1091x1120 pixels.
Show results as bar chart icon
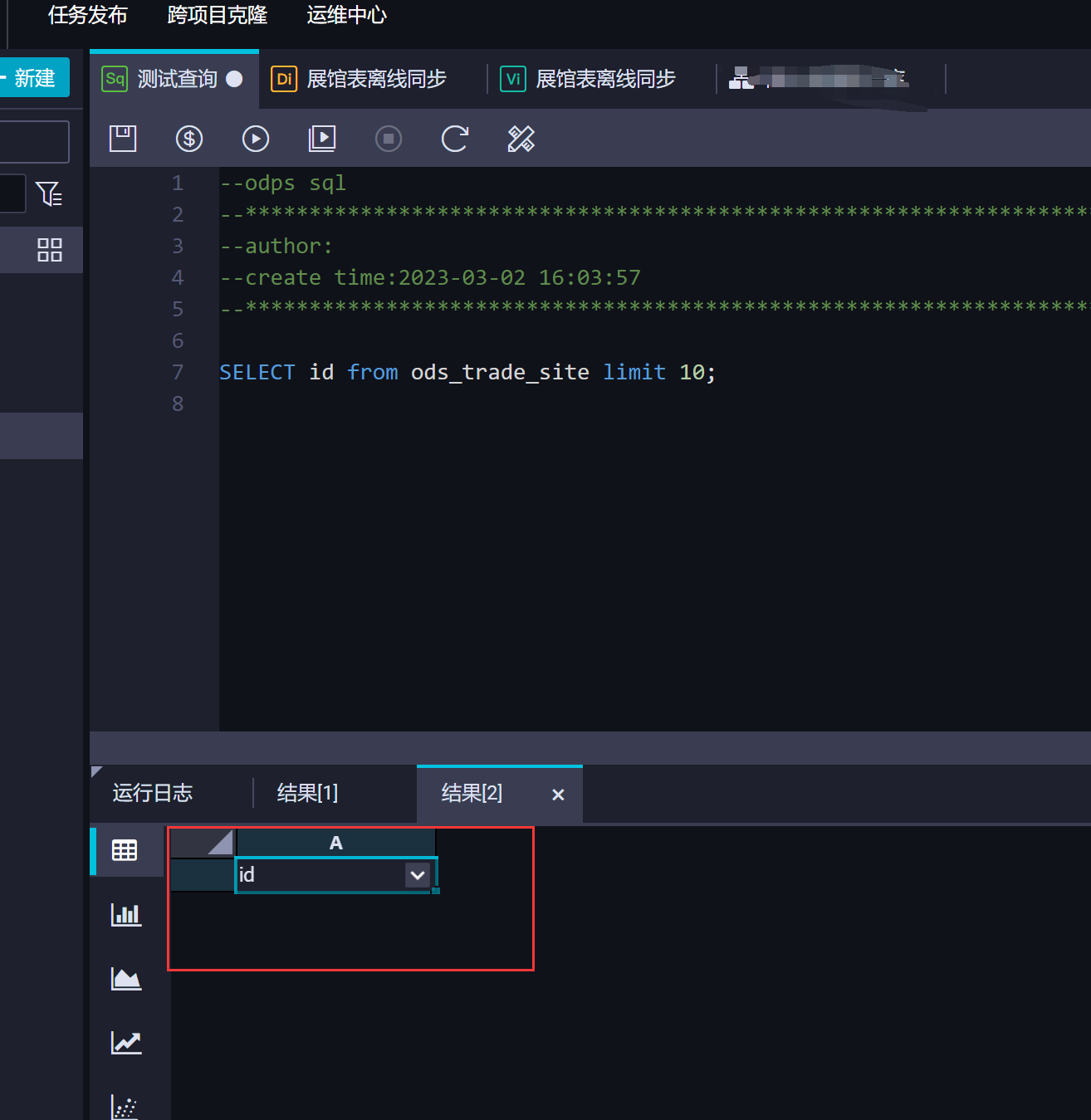[x=126, y=915]
